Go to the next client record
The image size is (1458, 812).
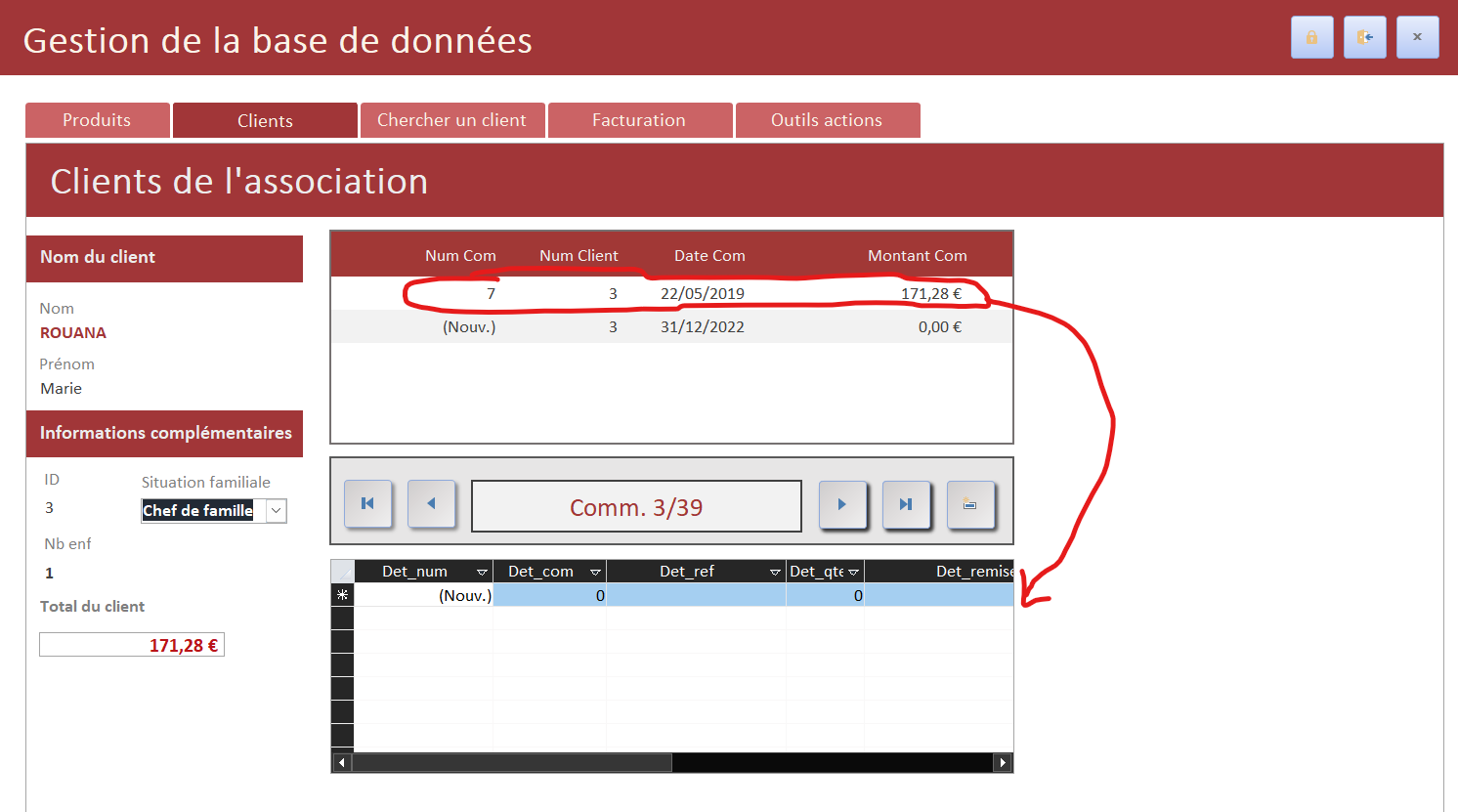842,504
